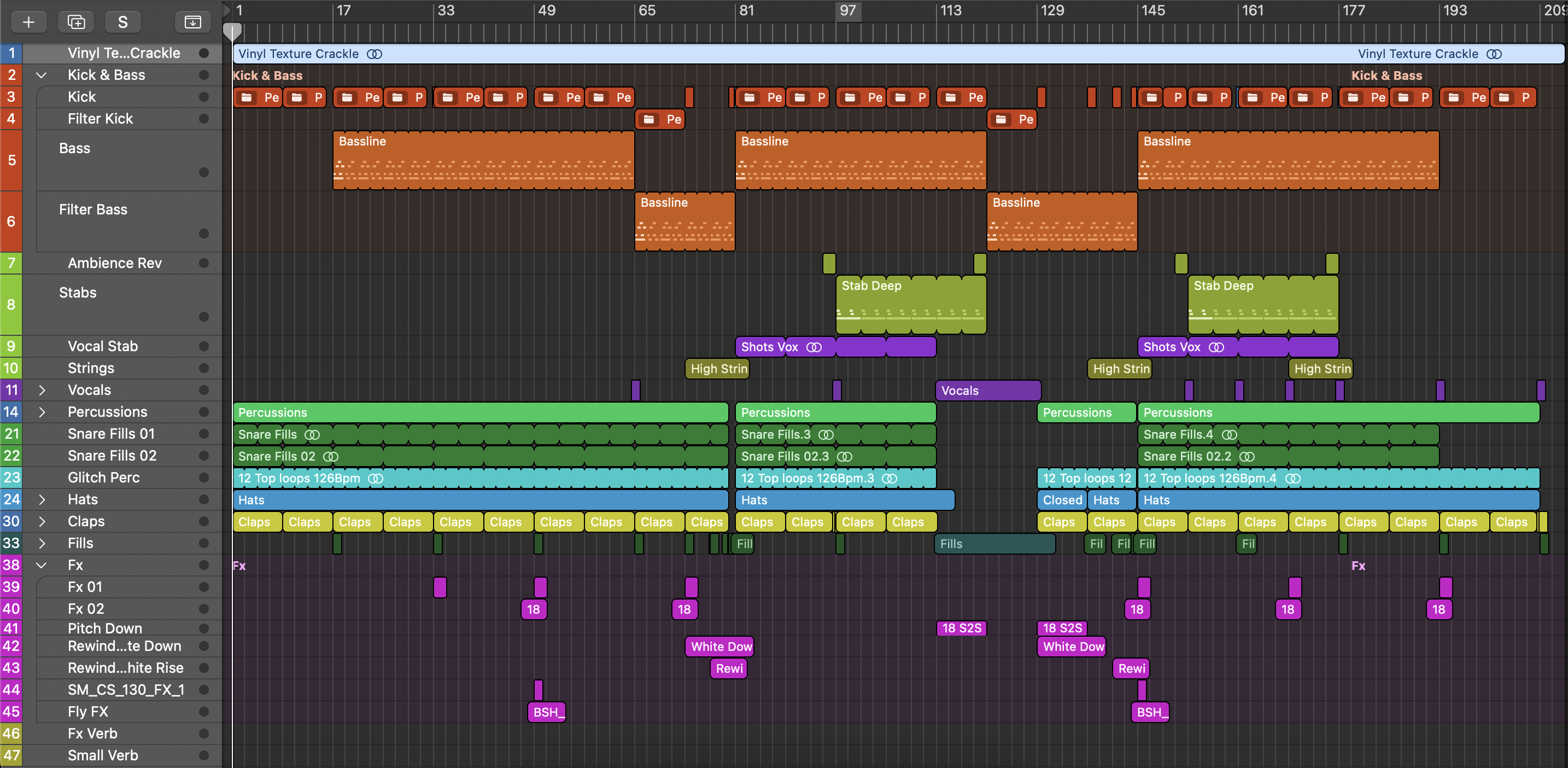Select the Vocals region on Vocals track
The image size is (1568, 768).
(988, 391)
